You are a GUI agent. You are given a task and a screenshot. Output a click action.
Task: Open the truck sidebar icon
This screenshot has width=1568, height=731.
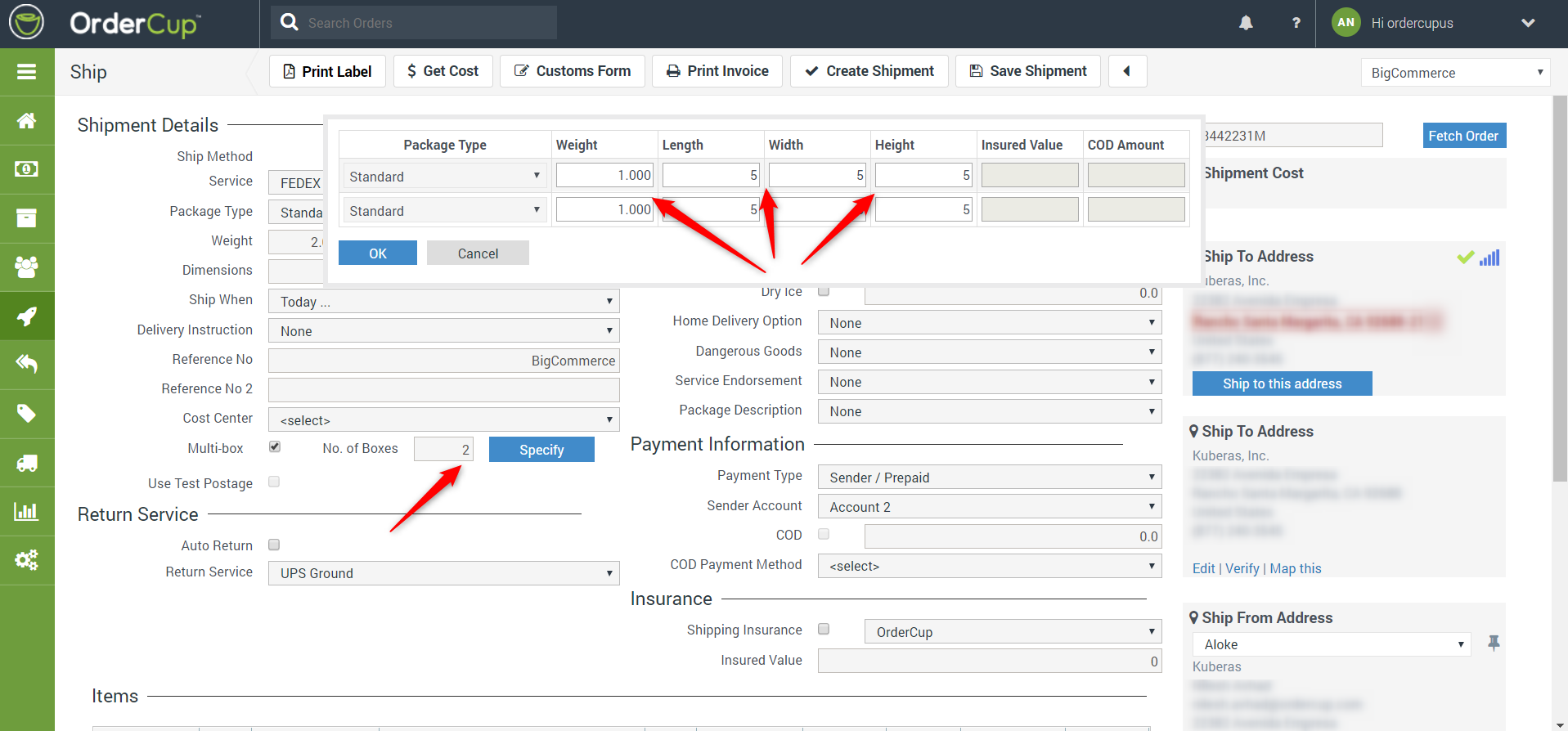27,463
